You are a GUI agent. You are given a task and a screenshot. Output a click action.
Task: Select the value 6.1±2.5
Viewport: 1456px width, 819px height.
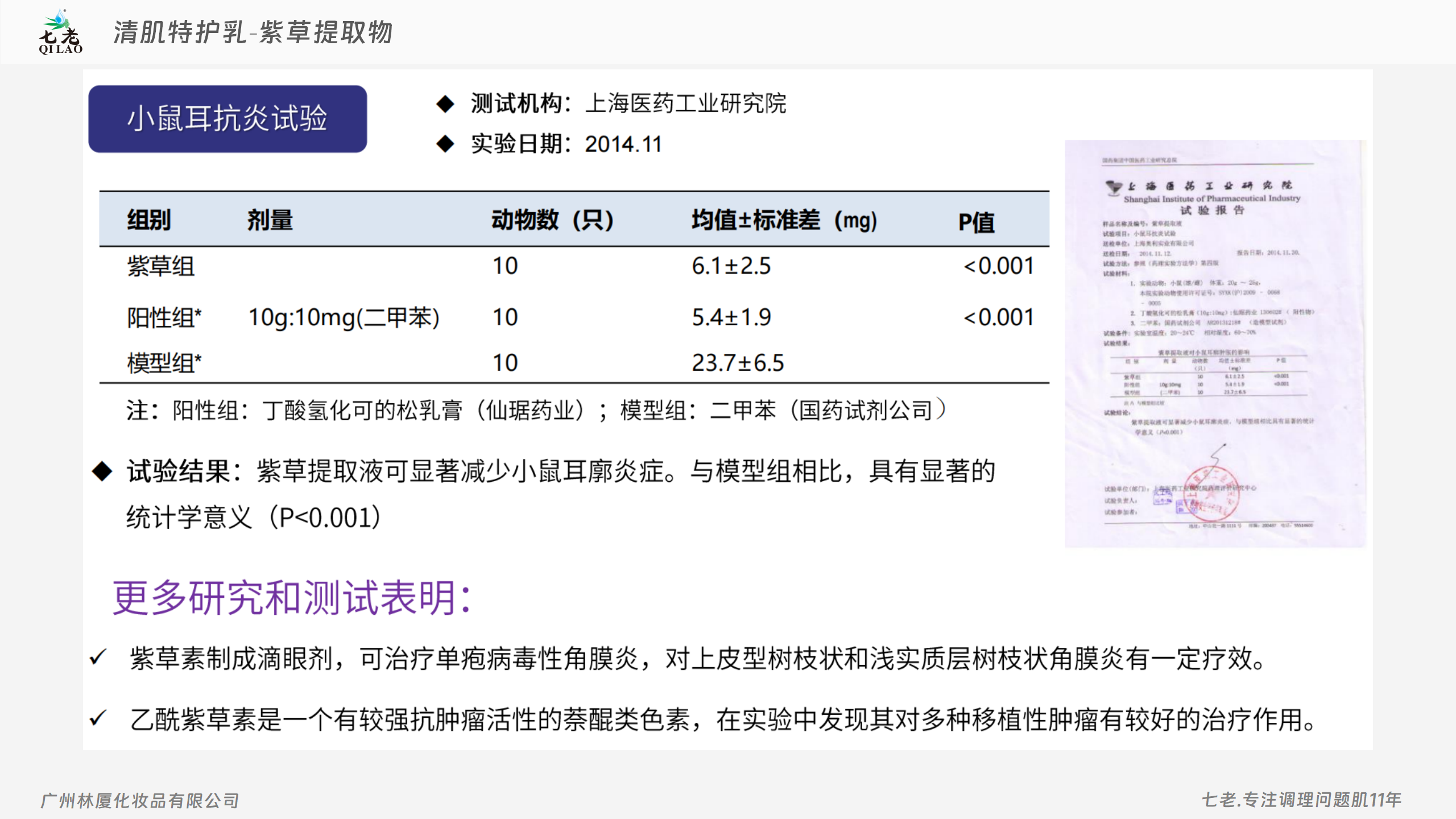731,266
